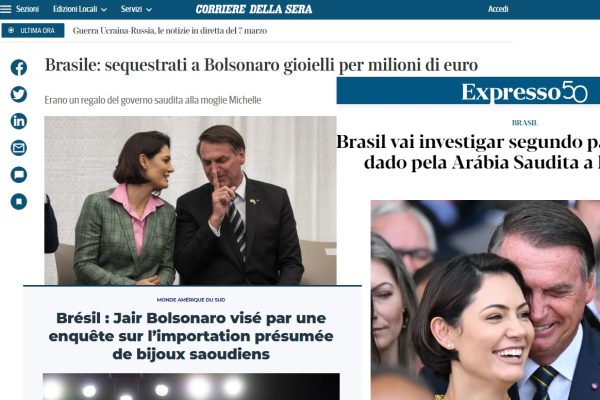This screenshot has height=400, width=600.
Task: Open the comments speech bubble icon
Action: click(19, 175)
